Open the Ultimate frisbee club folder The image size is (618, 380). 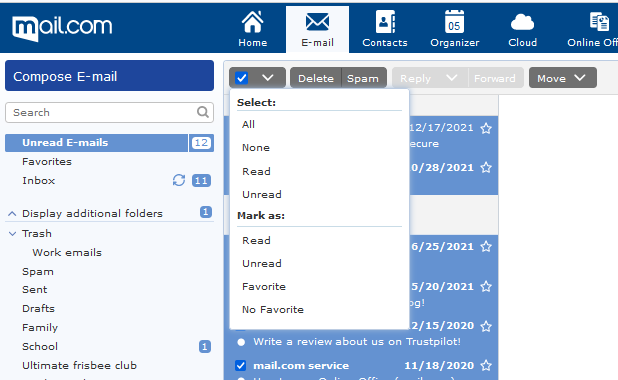pos(79,365)
